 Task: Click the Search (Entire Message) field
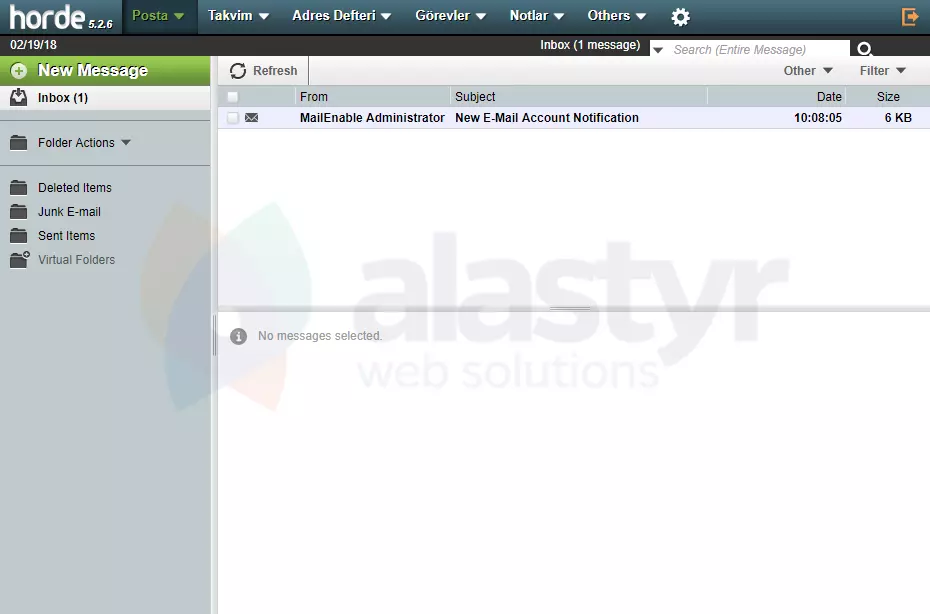758,49
